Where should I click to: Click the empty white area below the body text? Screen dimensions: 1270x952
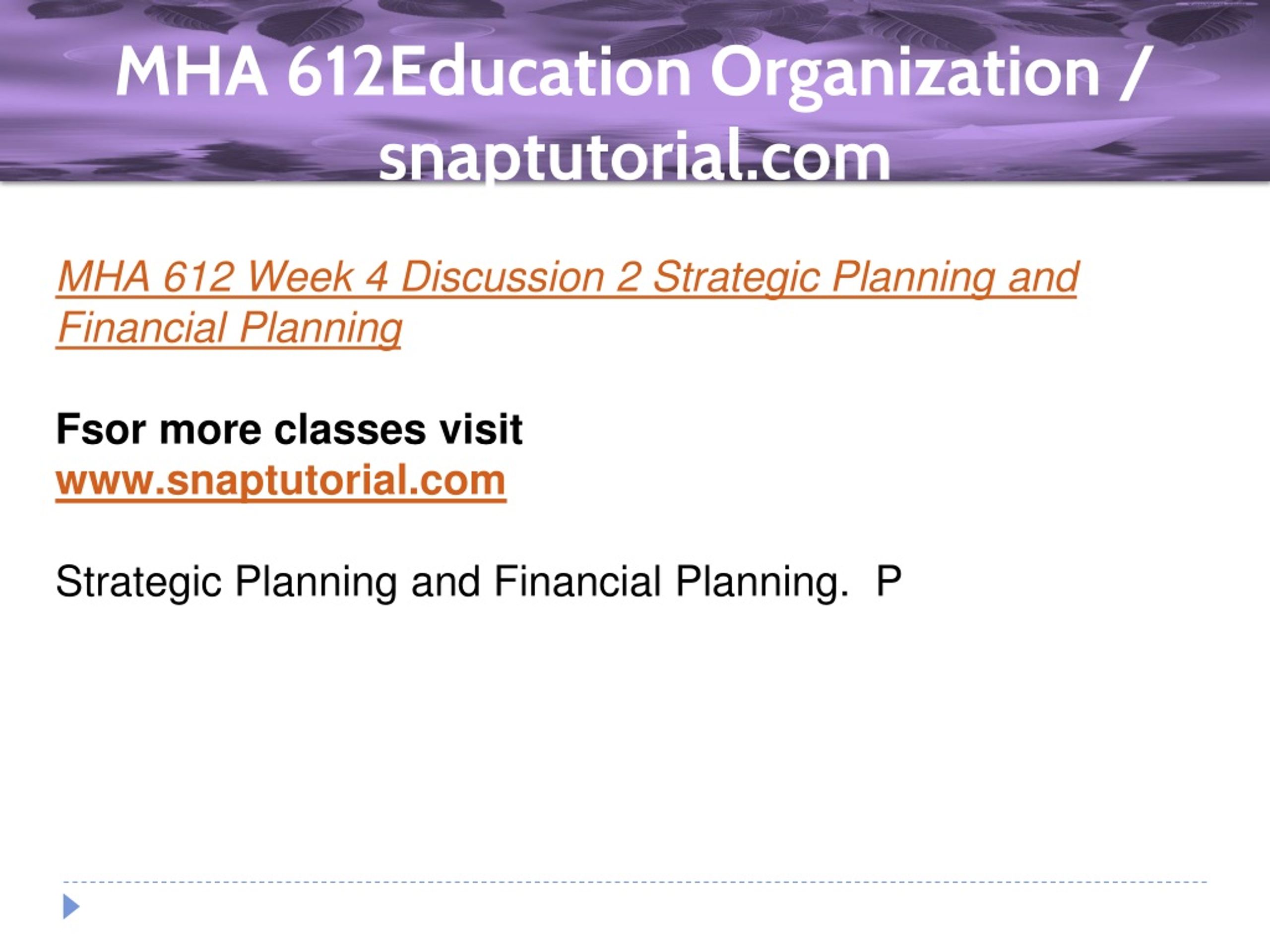point(635,740)
